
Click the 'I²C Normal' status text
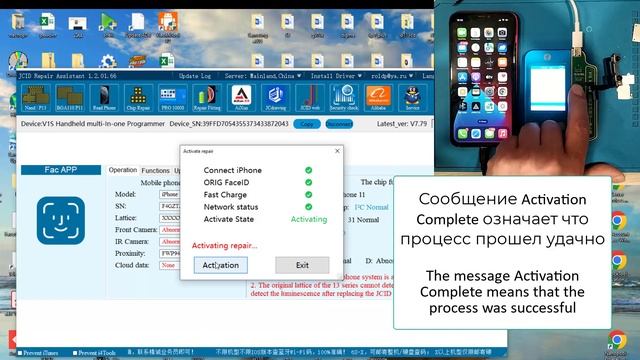click(371, 207)
